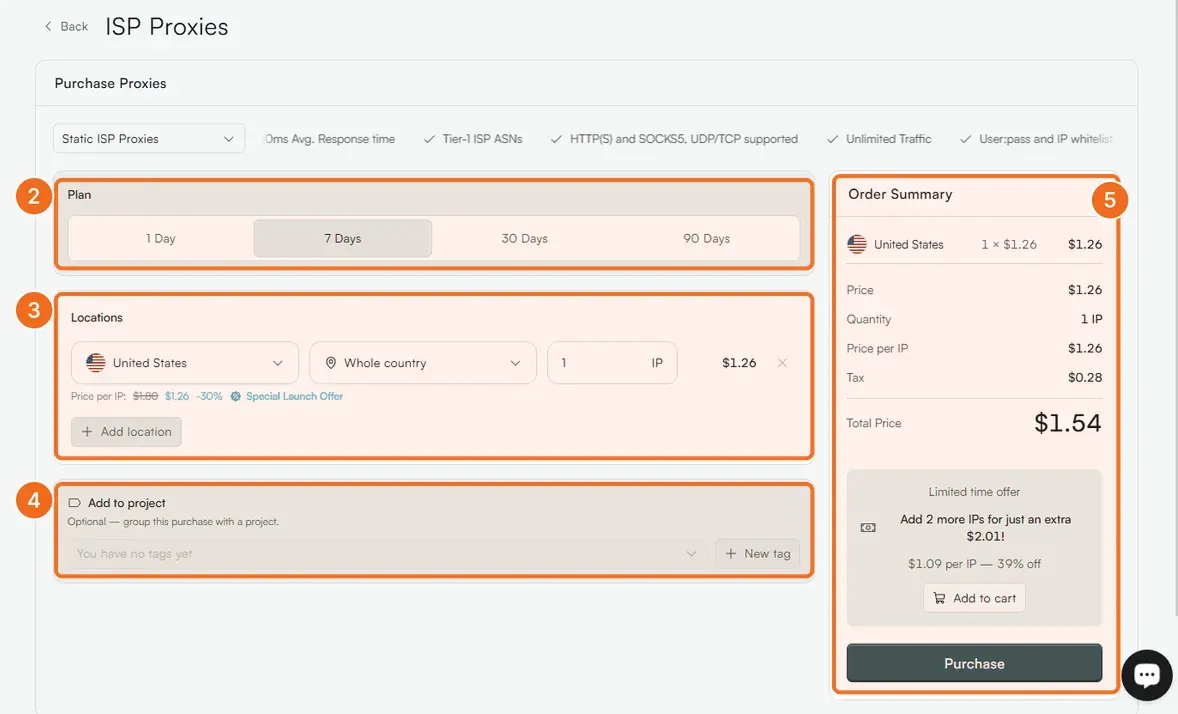Click the $1.09 per IP — 39% off text
The height and width of the screenshot is (714, 1178).
coord(974,564)
